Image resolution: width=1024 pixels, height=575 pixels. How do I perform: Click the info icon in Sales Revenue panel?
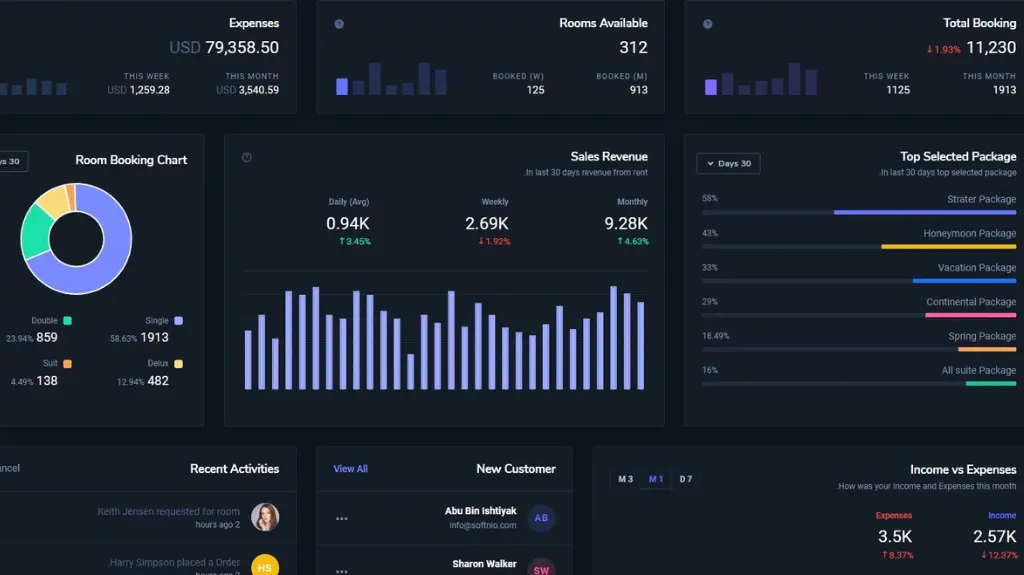point(247,157)
